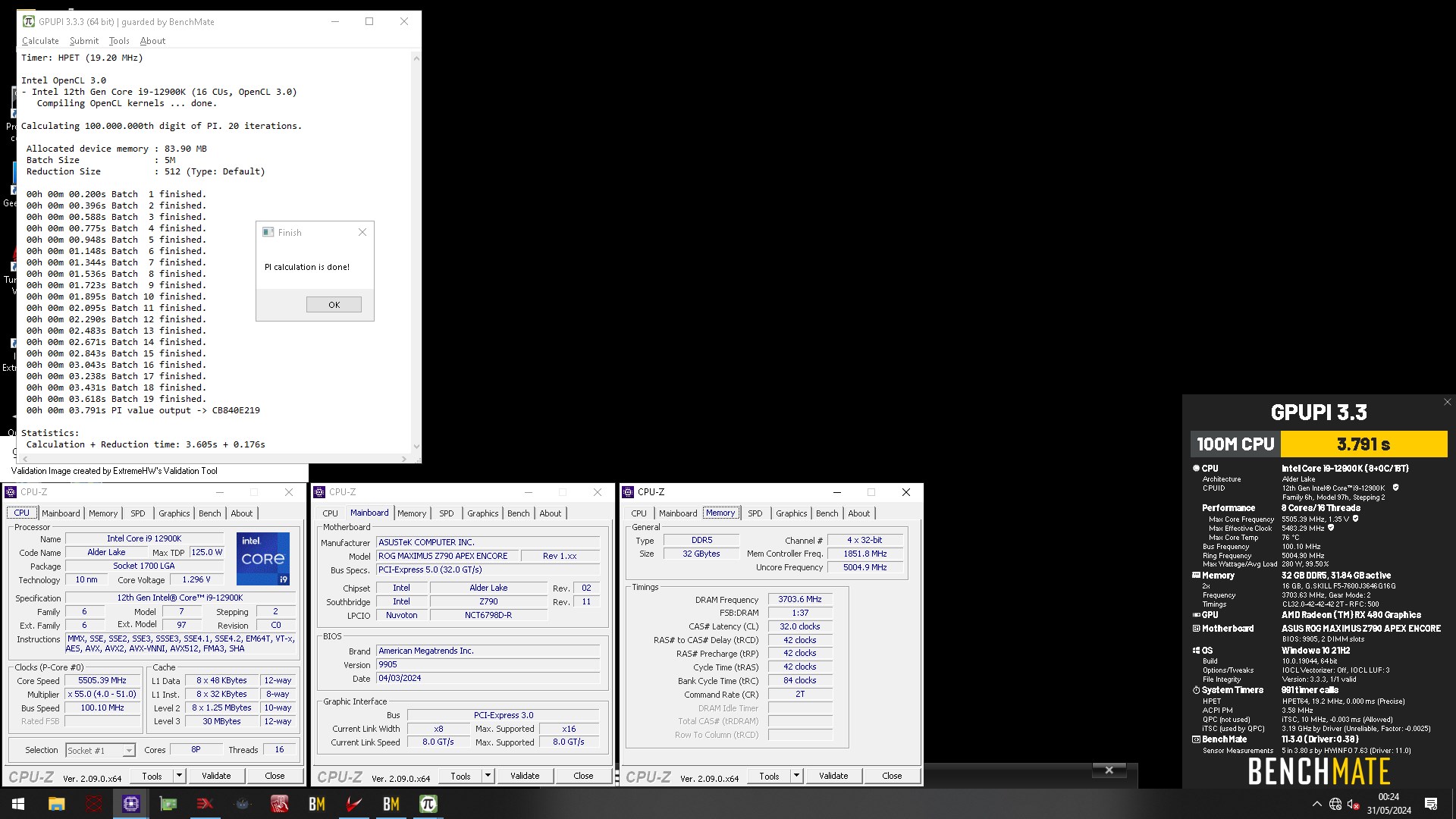The width and height of the screenshot is (1456, 819).
Task: Open the Windows Start menu
Action: [18, 804]
